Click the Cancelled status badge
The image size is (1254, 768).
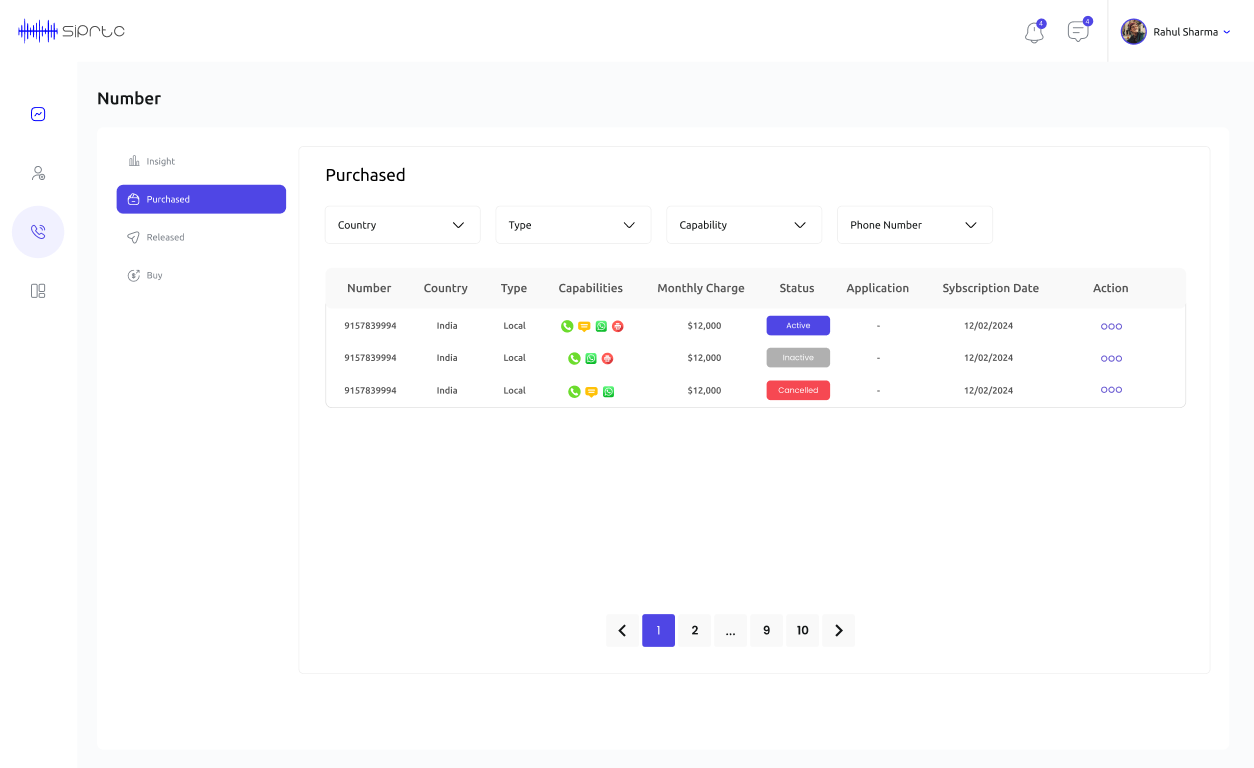pyautogui.click(x=797, y=390)
